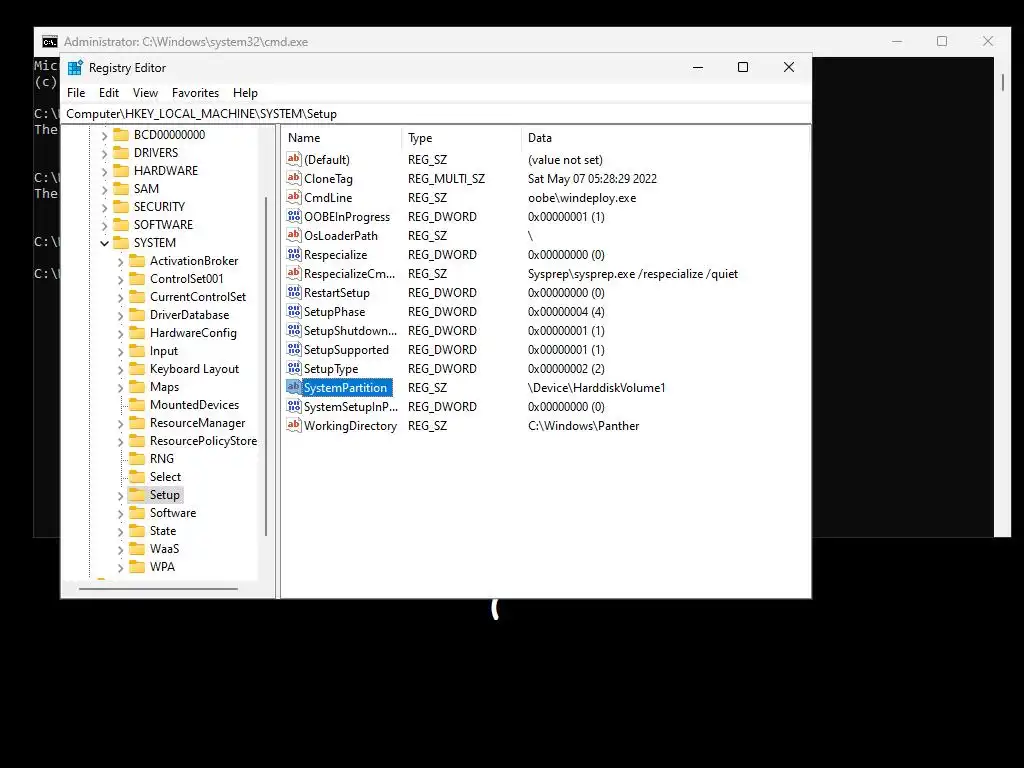Click the folder icon of the DRIVERS key
Image resolution: width=1024 pixels, height=768 pixels.
121,152
